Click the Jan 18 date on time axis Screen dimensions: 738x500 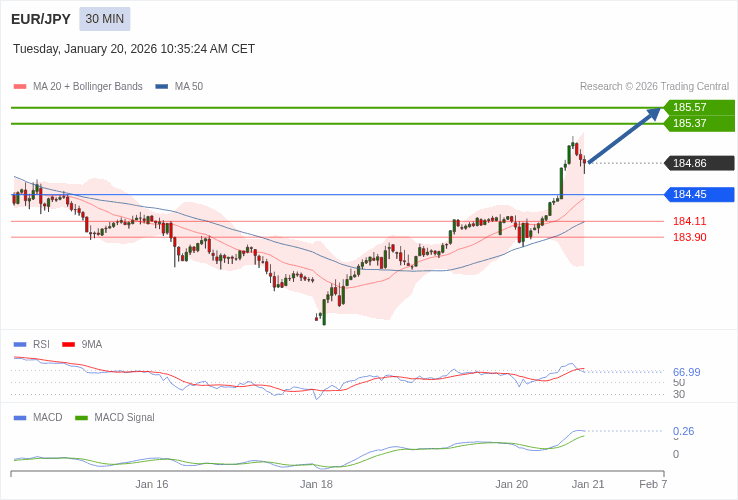coord(316,484)
